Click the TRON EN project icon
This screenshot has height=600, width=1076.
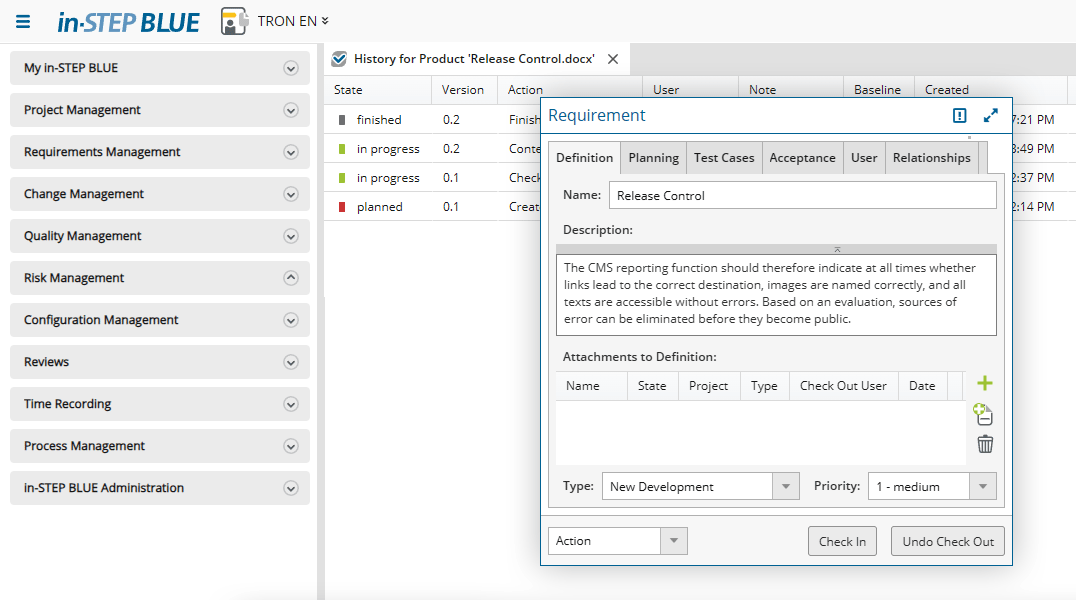point(234,21)
